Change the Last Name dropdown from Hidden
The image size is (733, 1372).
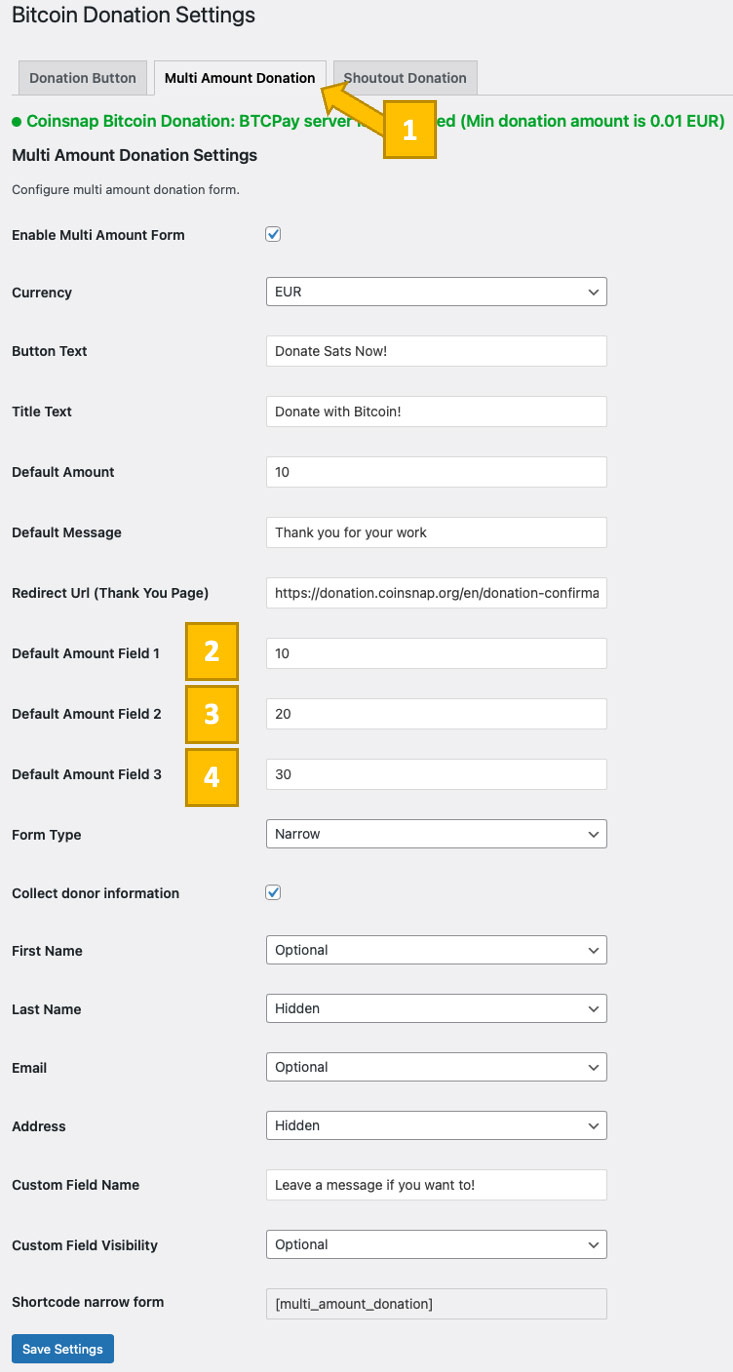[x=436, y=1009]
